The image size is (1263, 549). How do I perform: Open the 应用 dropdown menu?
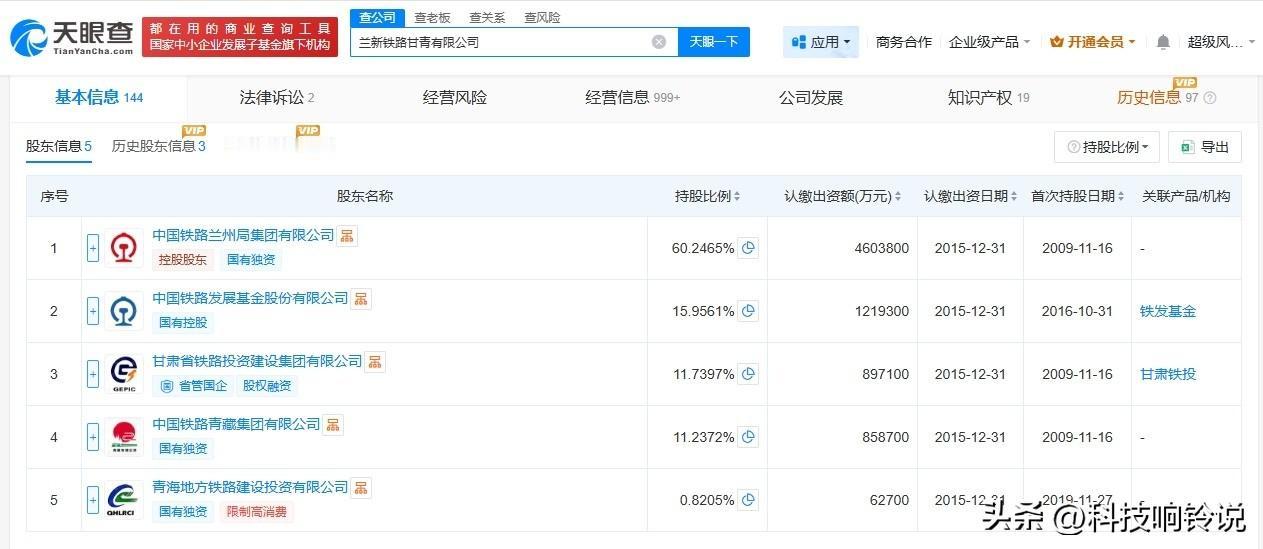821,42
